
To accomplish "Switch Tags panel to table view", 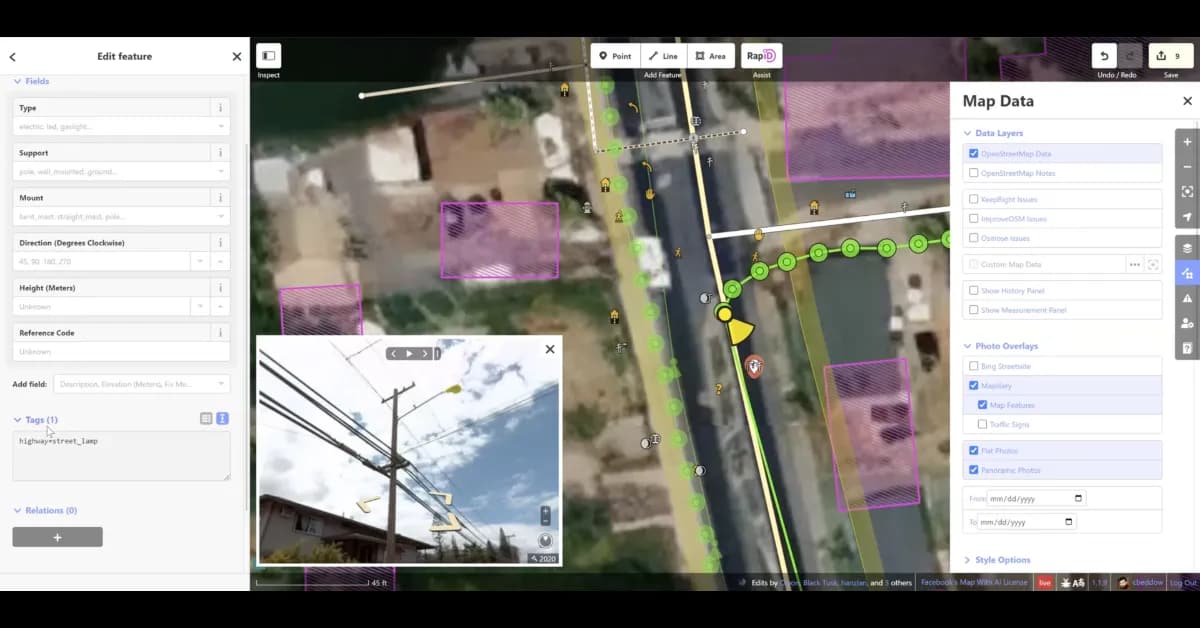I will point(204,418).
